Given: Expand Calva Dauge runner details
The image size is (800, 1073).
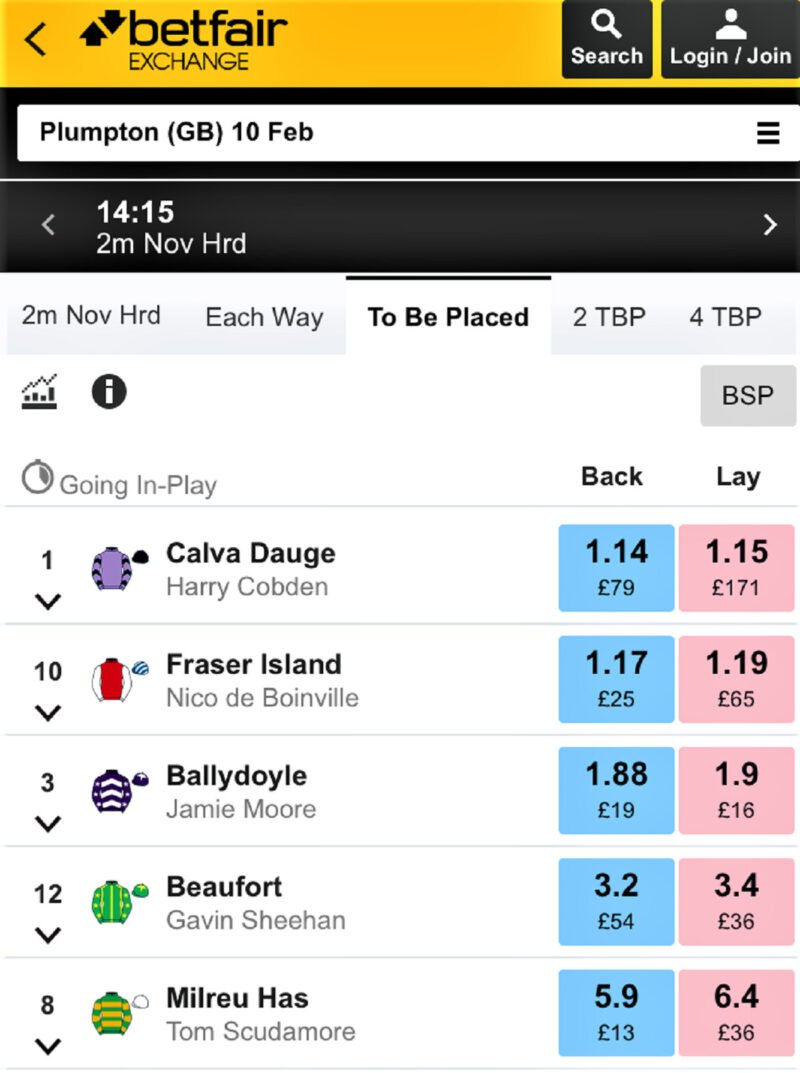Looking at the screenshot, I should [x=46, y=601].
